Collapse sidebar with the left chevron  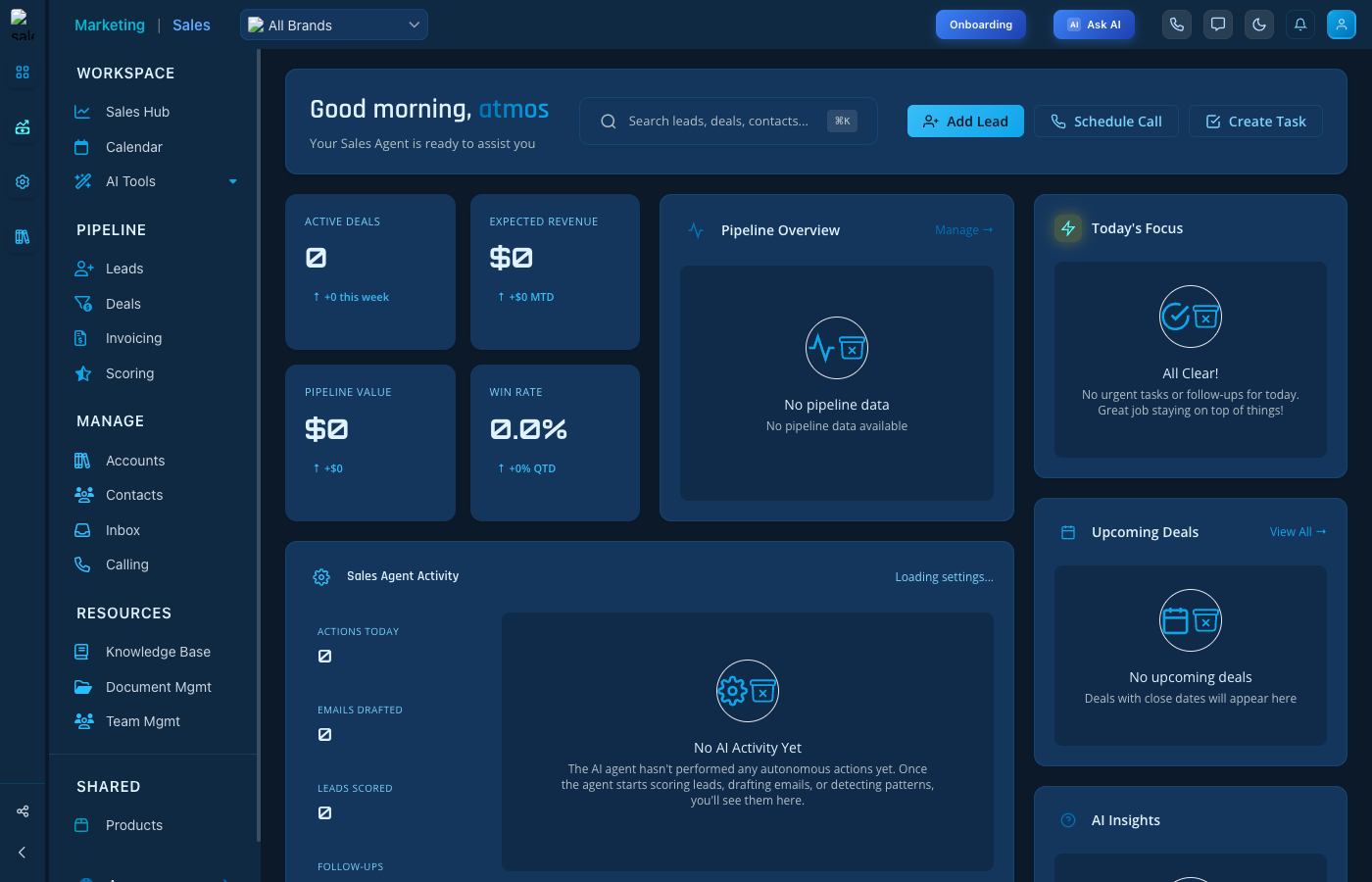23,853
